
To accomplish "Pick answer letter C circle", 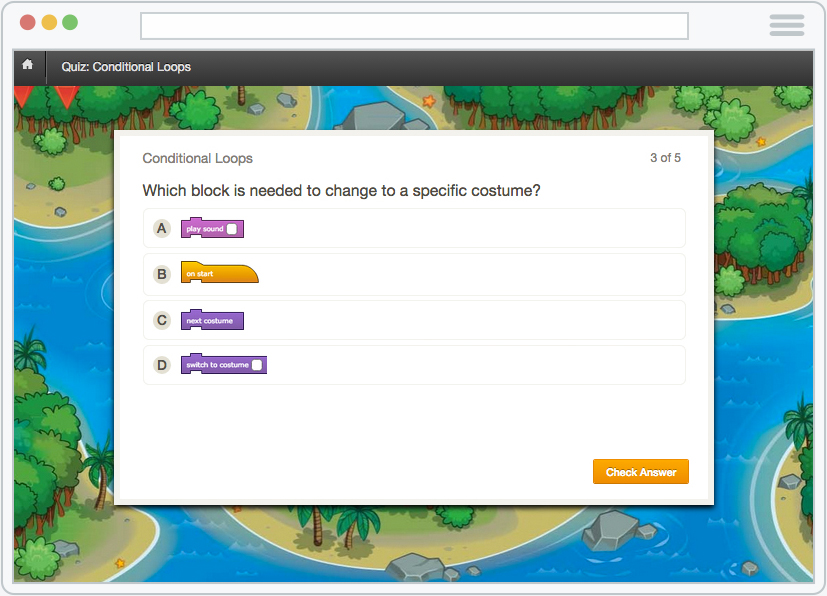I will tap(162, 321).
